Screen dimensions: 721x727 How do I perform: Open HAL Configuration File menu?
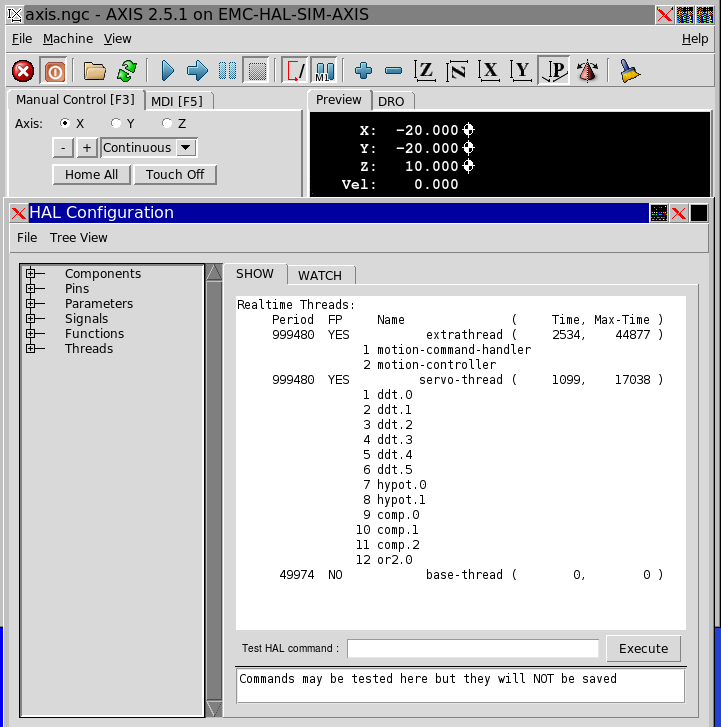coord(27,238)
